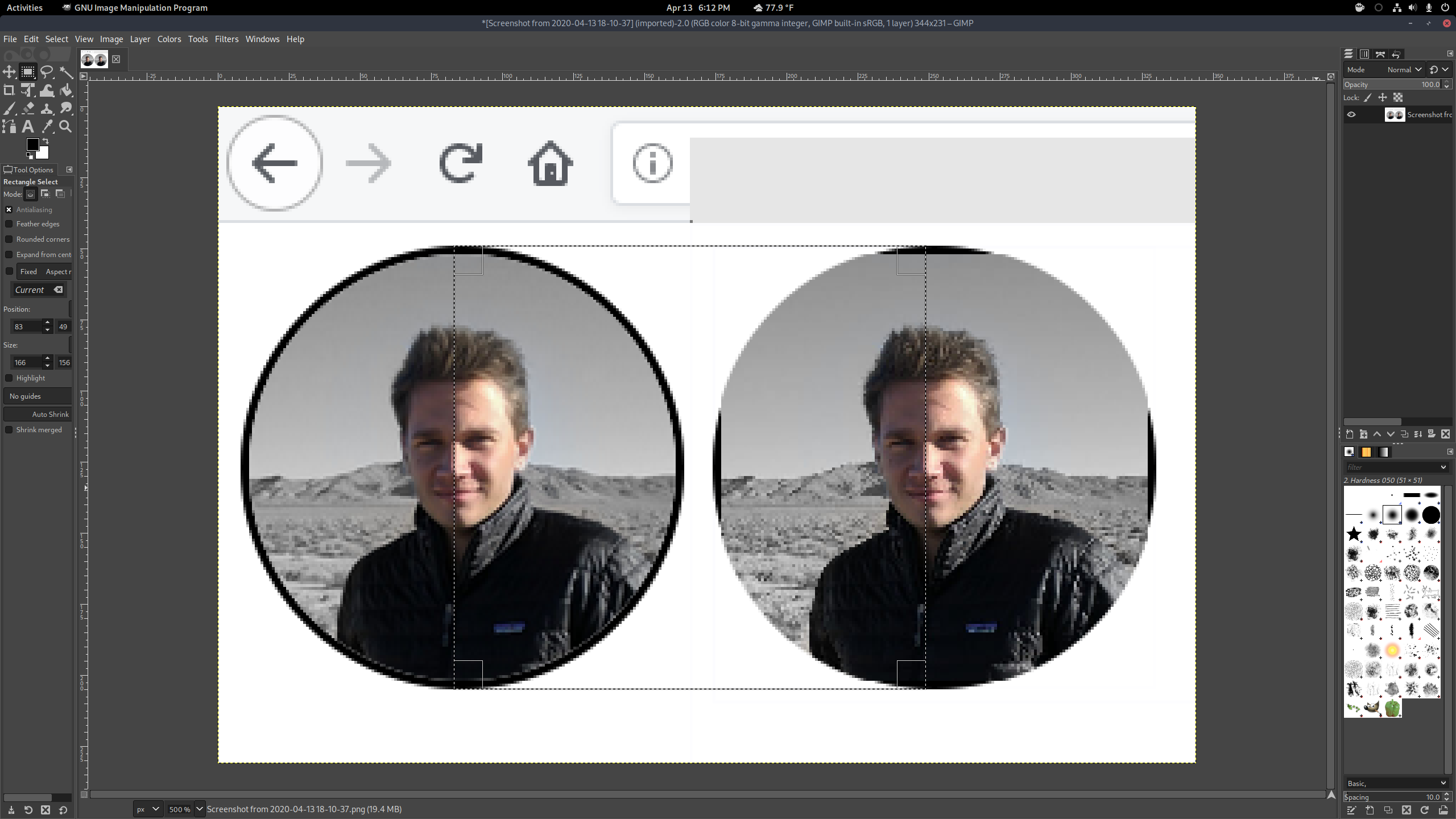Select the Eraser tool
The height and width of the screenshot is (819, 1456).
(x=28, y=109)
